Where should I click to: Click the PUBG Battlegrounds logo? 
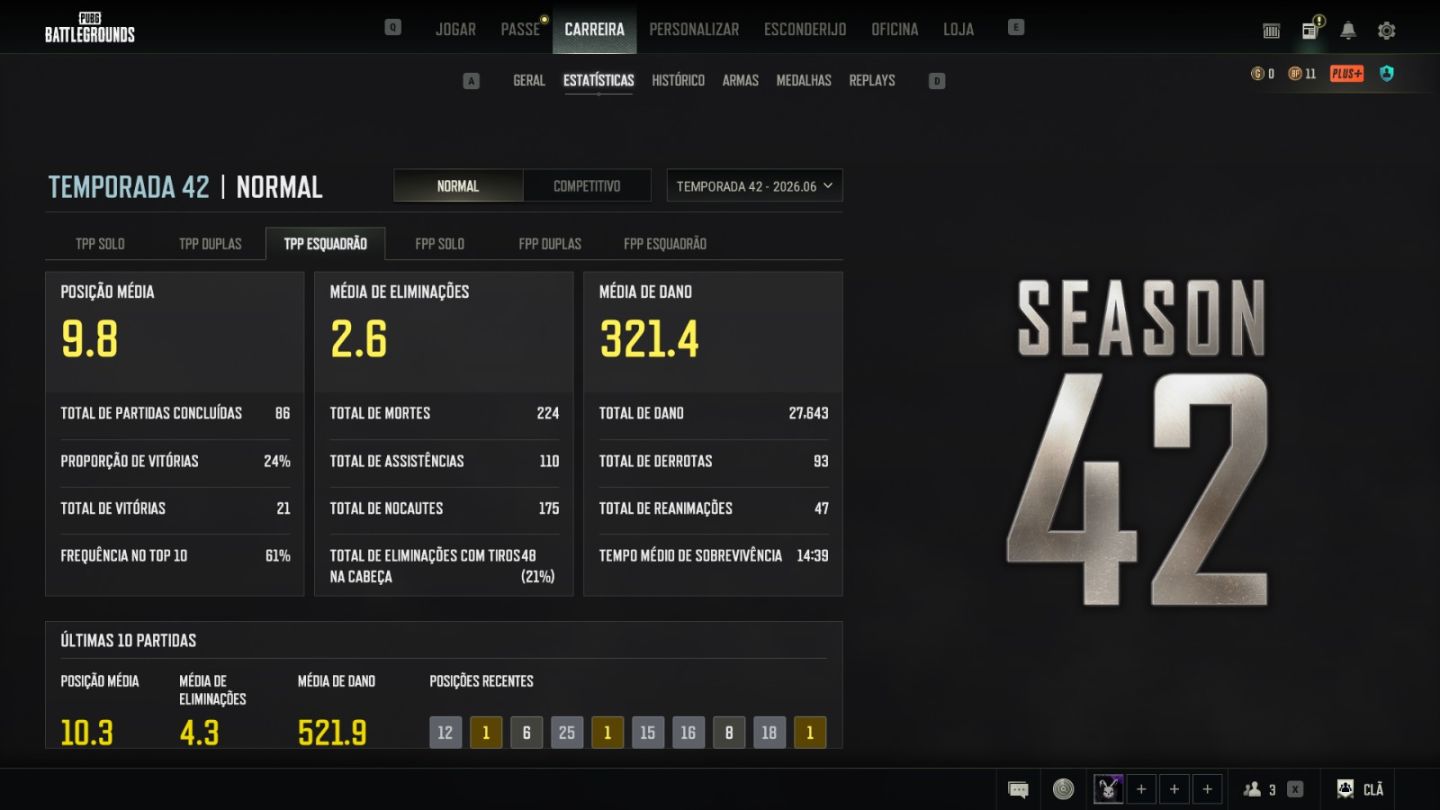click(x=89, y=28)
